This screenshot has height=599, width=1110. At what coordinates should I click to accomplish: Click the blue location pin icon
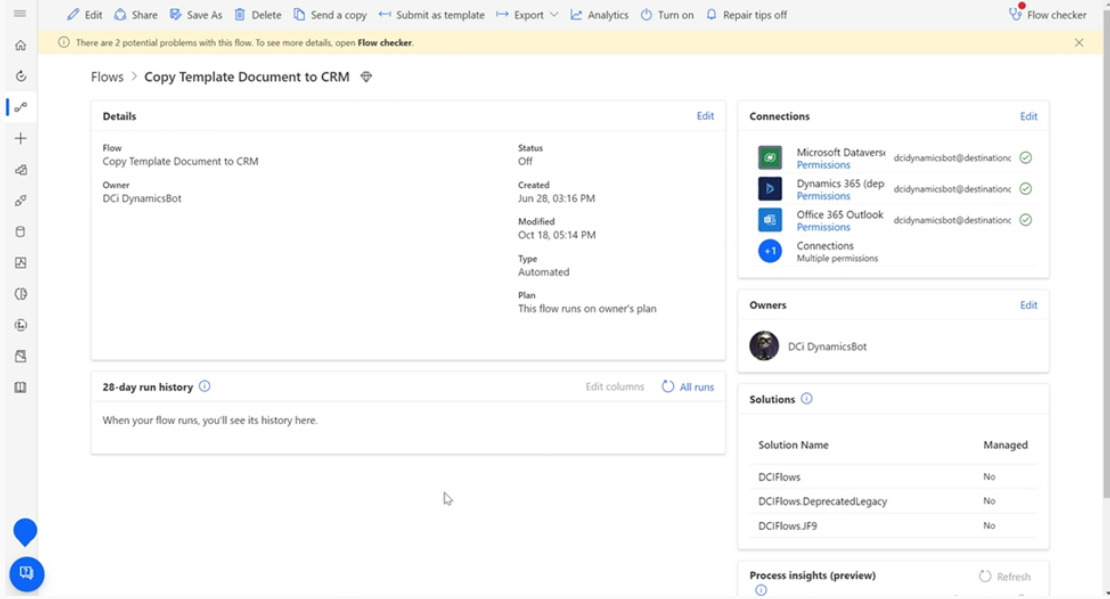tap(25, 532)
